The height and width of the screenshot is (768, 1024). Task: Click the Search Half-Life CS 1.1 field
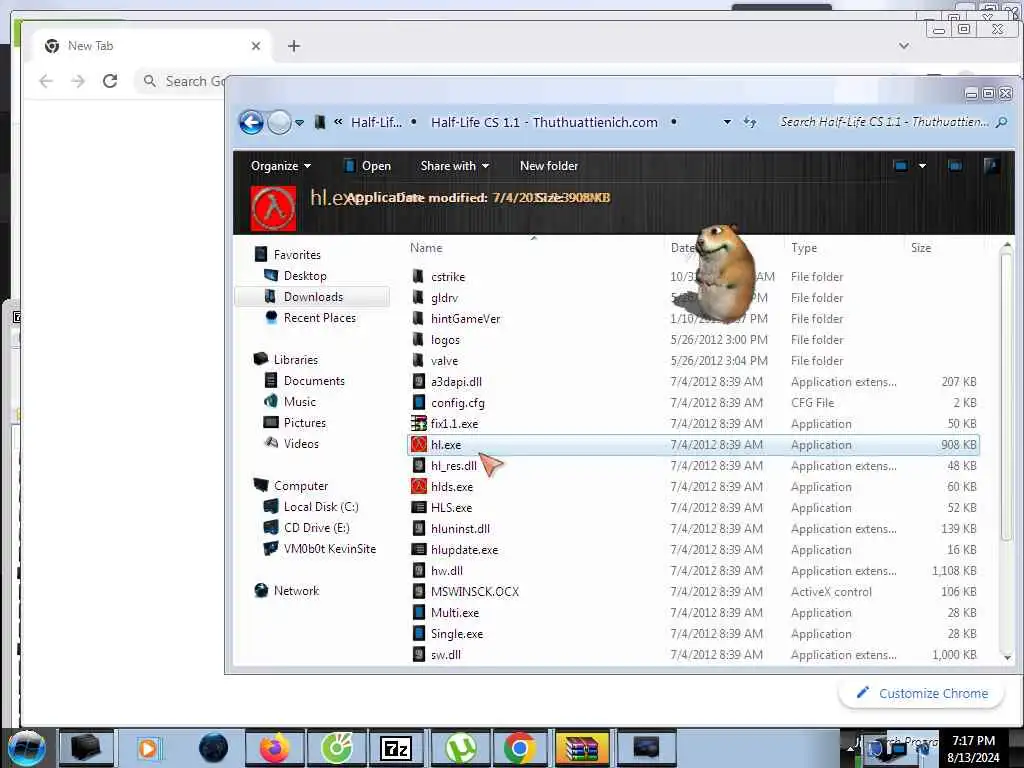click(x=885, y=122)
